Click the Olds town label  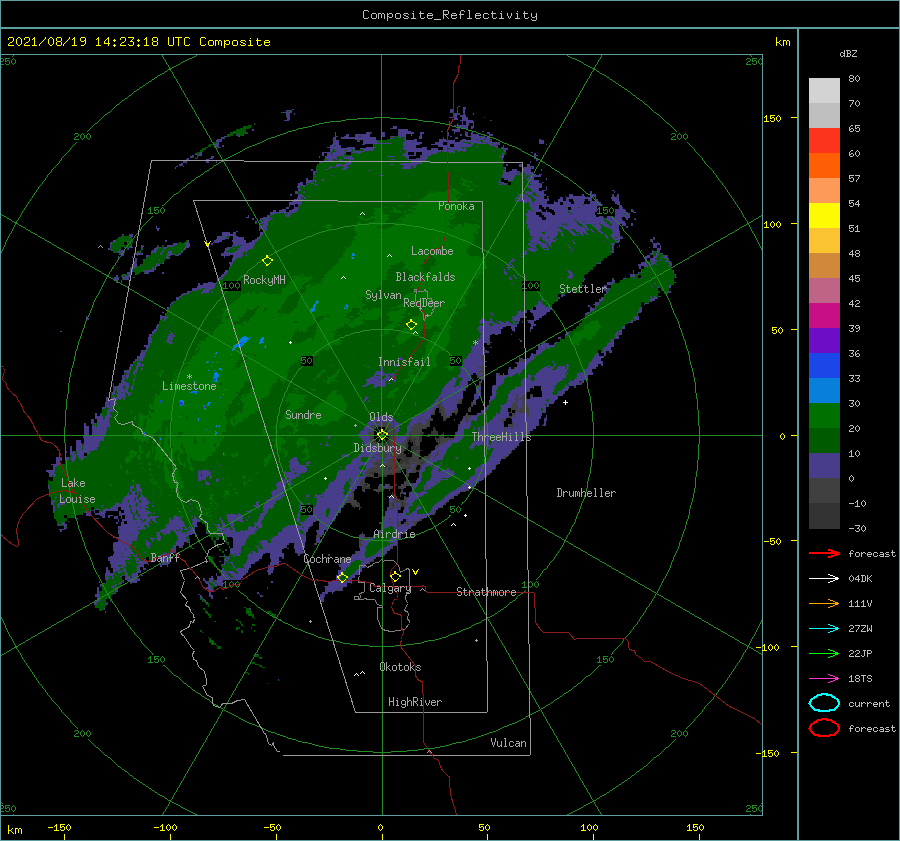pos(381,417)
